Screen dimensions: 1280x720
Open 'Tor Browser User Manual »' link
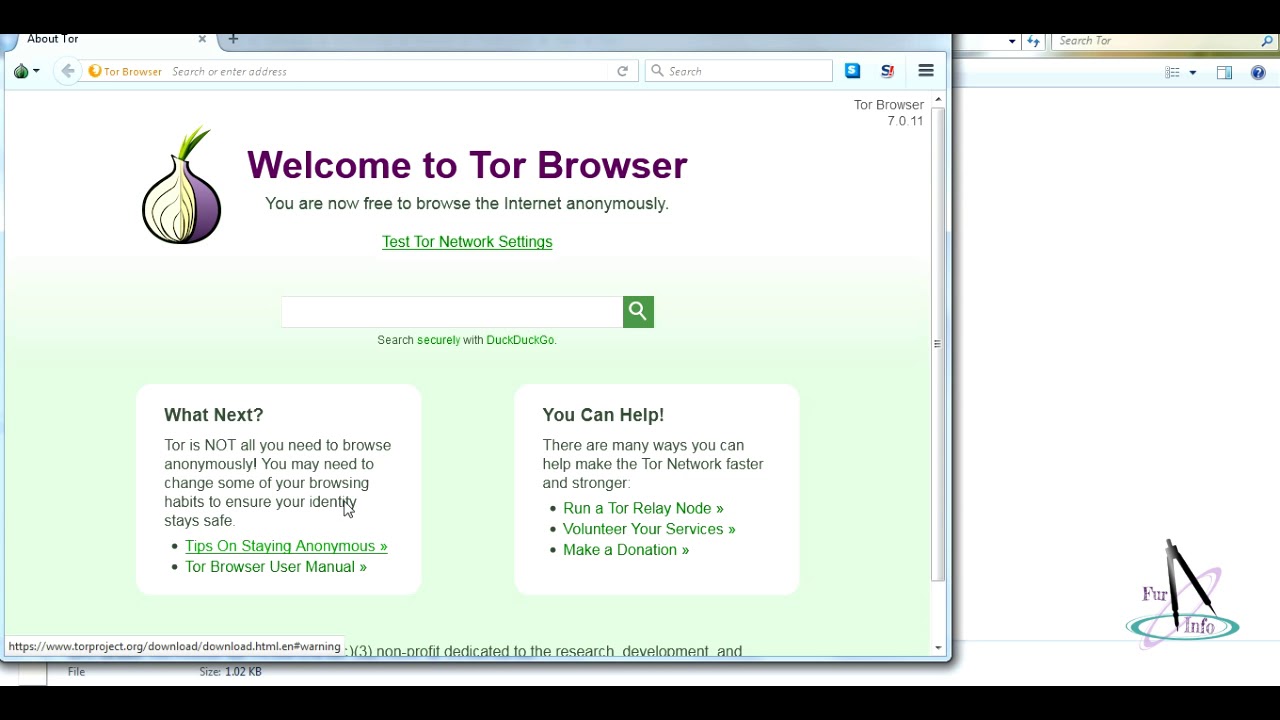(x=276, y=567)
